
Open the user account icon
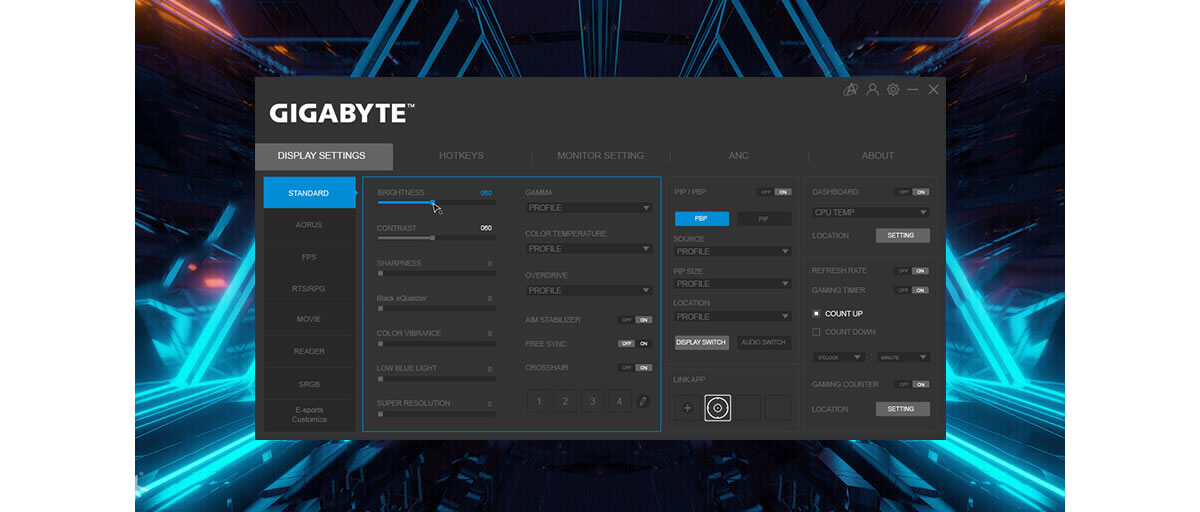click(872, 90)
